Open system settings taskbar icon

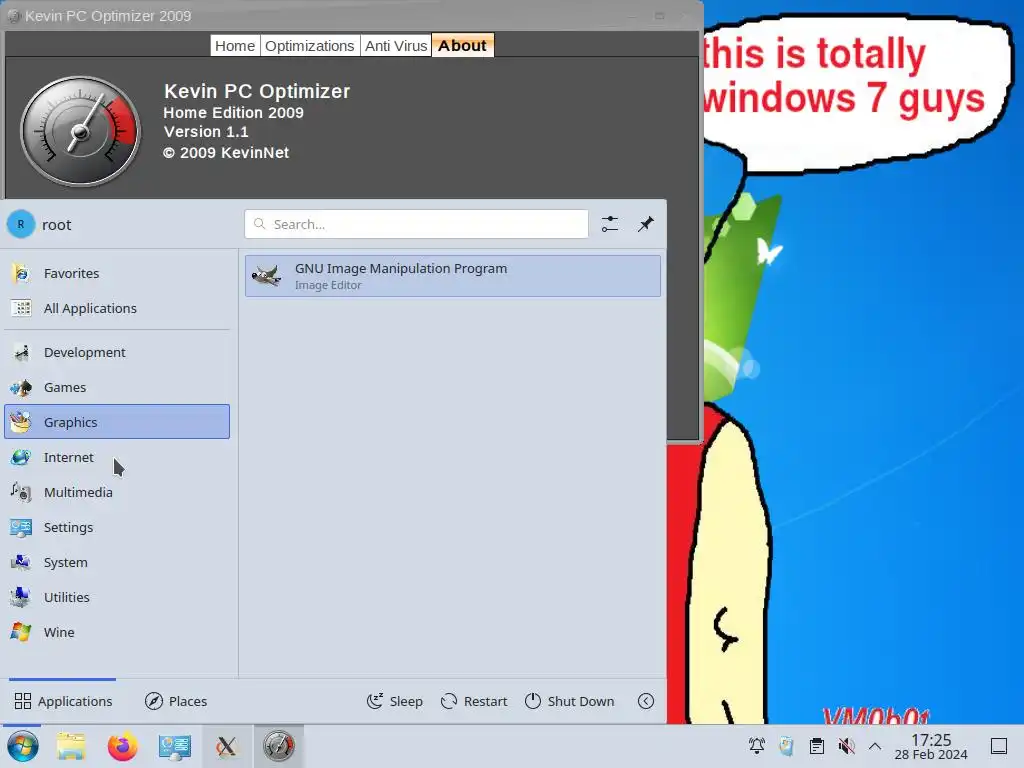(174, 746)
